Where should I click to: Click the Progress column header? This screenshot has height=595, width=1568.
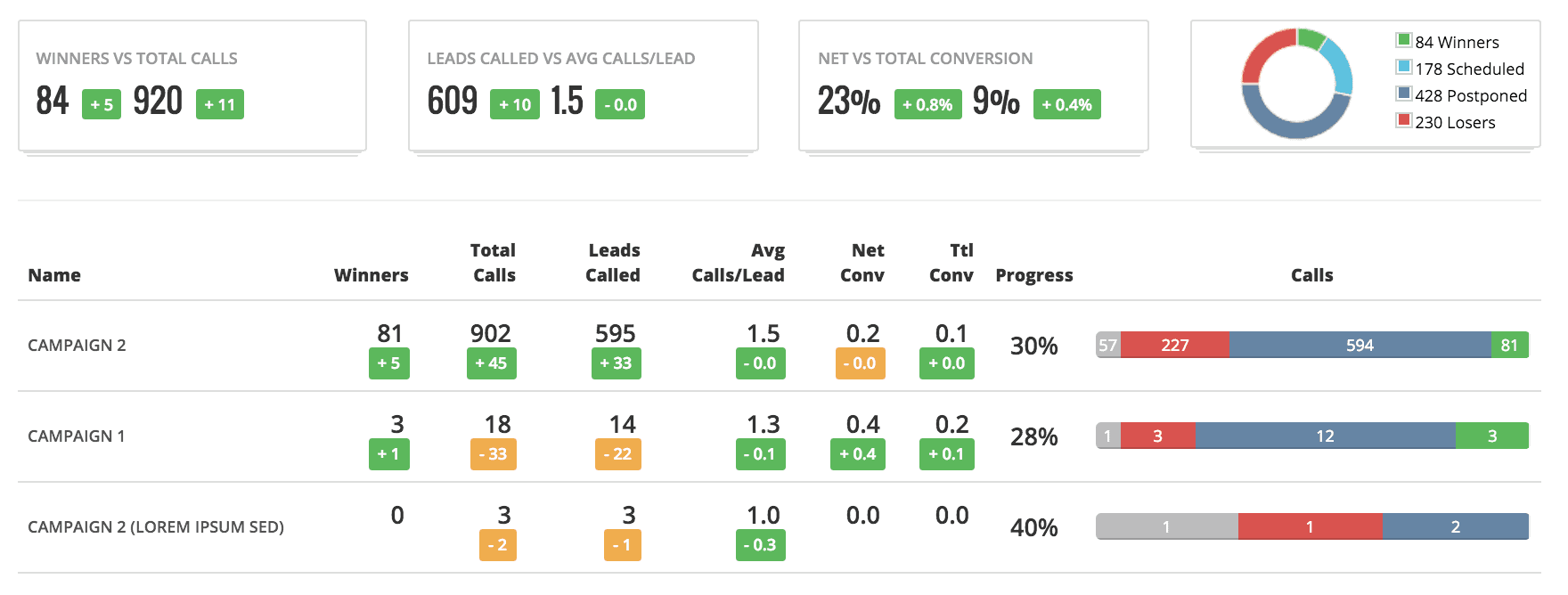pos(1033,275)
